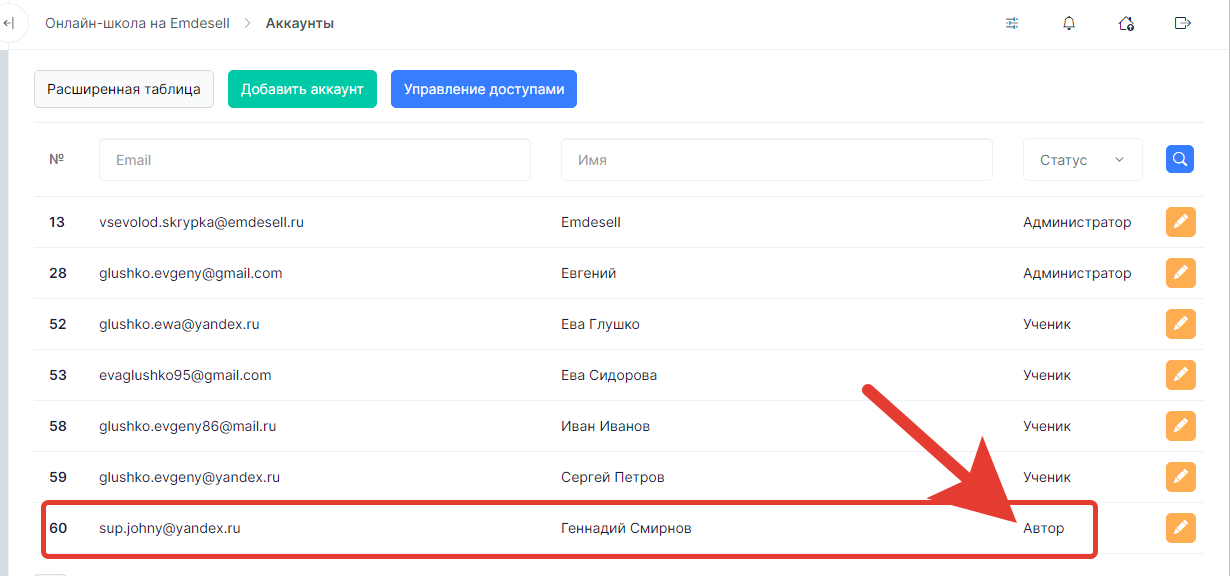Open the notifications bell icon
The height and width of the screenshot is (576, 1230).
click(1069, 23)
